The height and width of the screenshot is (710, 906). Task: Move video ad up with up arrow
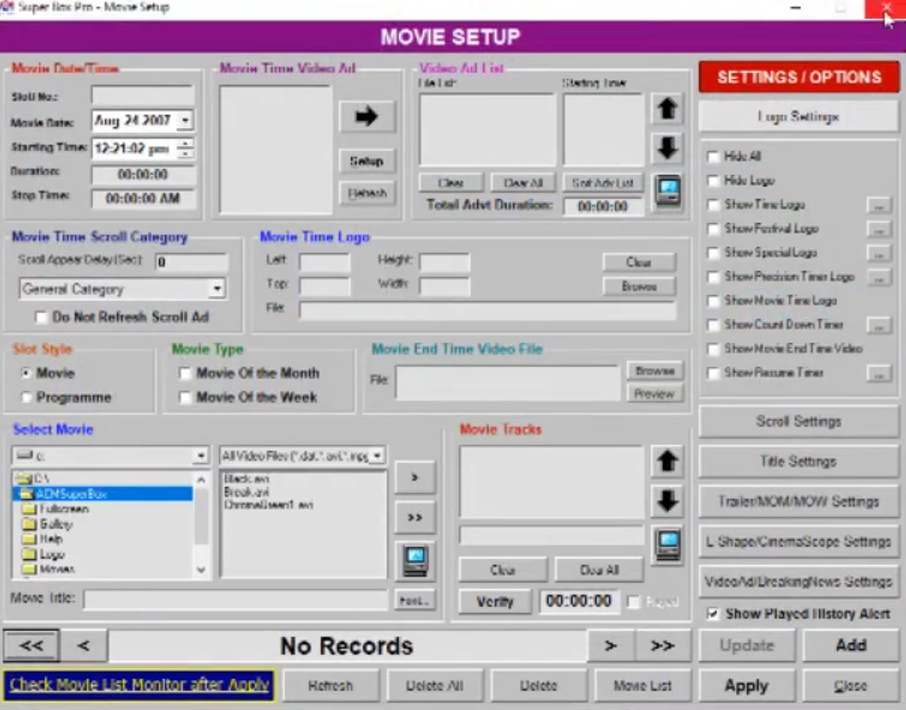pyautogui.click(x=667, y=108)
